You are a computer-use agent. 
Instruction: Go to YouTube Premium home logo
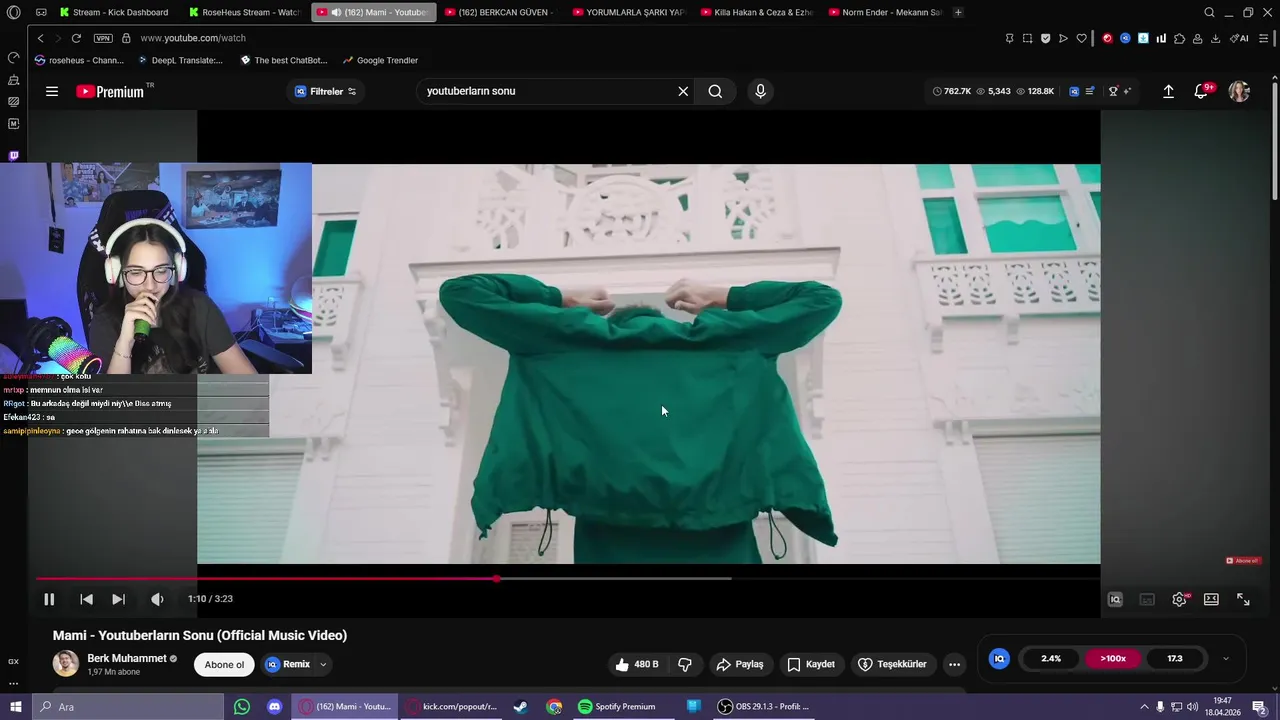[111, 91]
